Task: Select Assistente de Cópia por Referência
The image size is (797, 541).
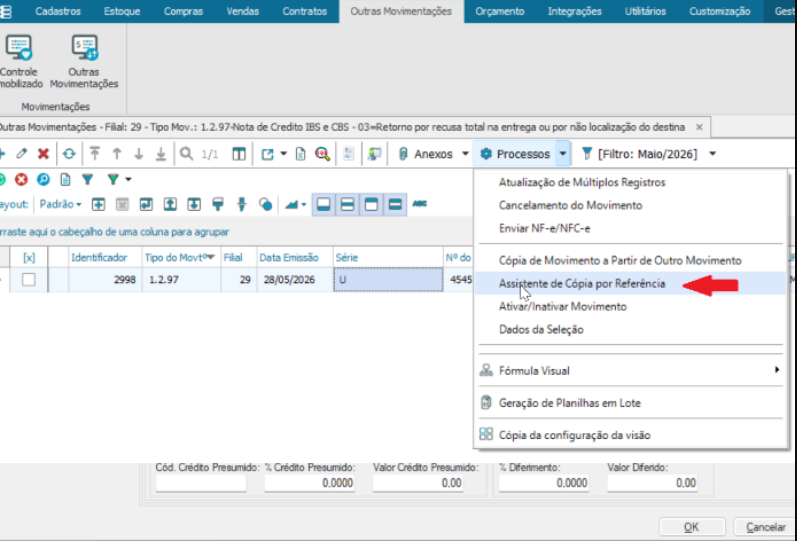Action: point(630,284)
